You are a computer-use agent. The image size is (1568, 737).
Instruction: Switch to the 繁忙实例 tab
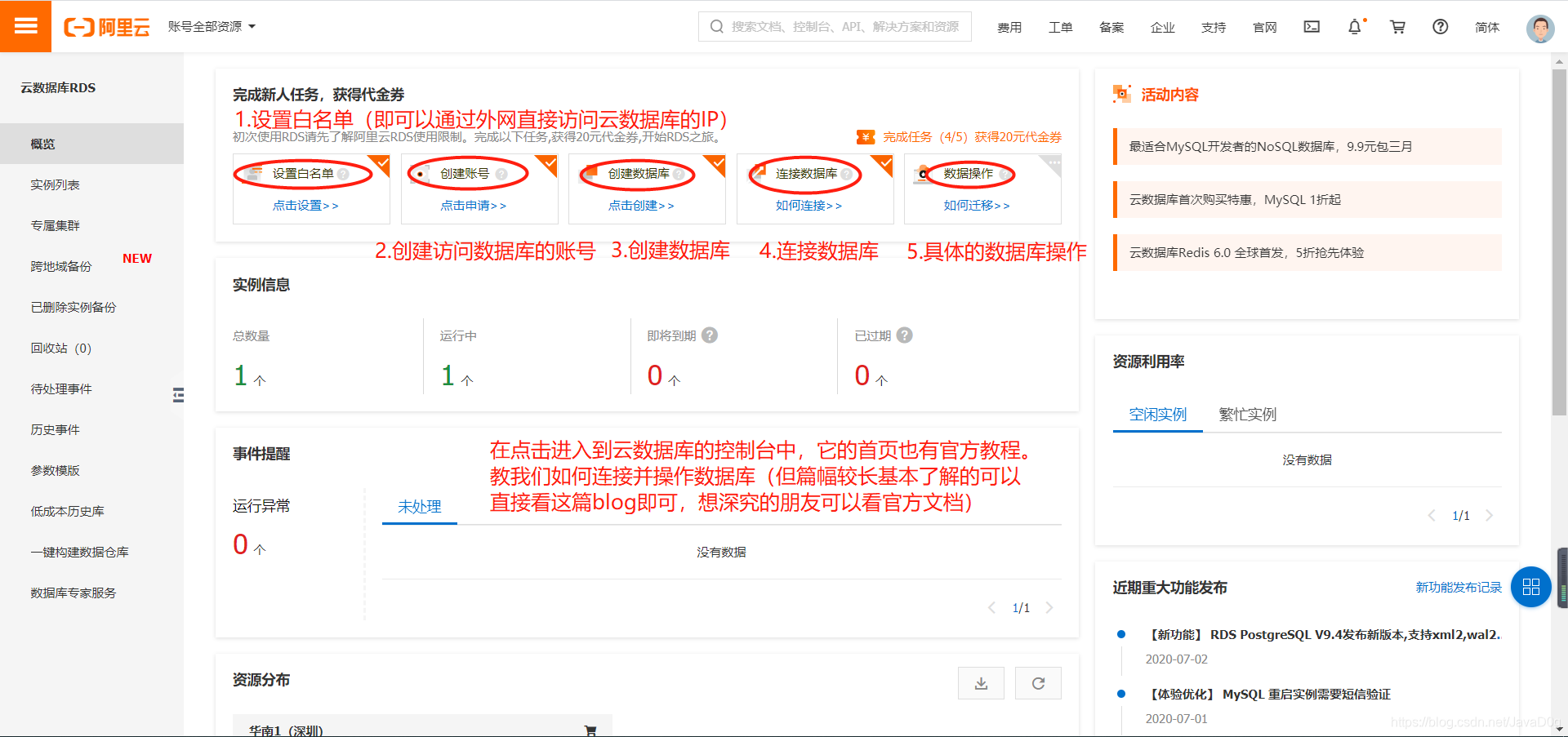1247,414
